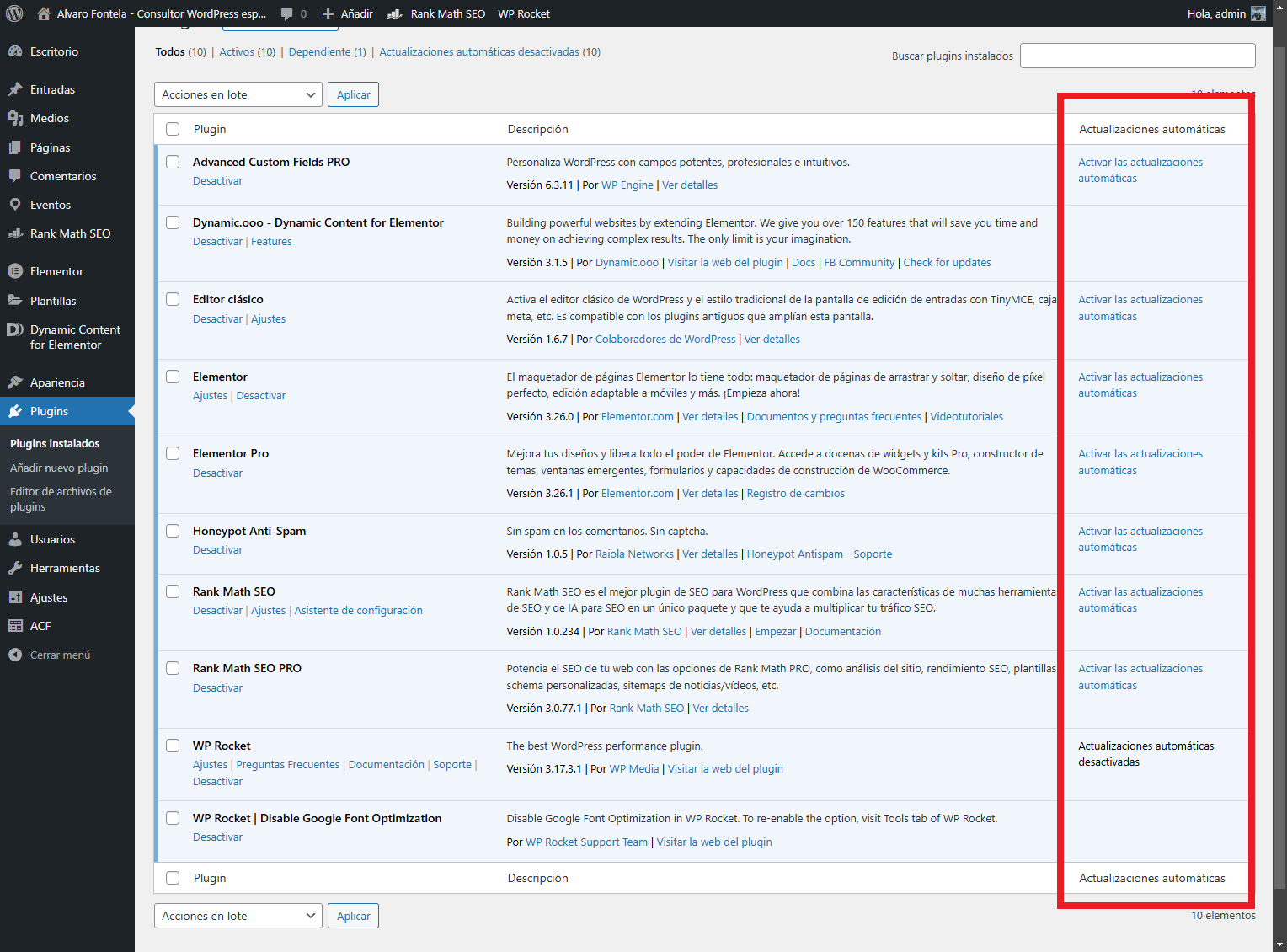Open Plugins instalados submenu item

[55, 443]
